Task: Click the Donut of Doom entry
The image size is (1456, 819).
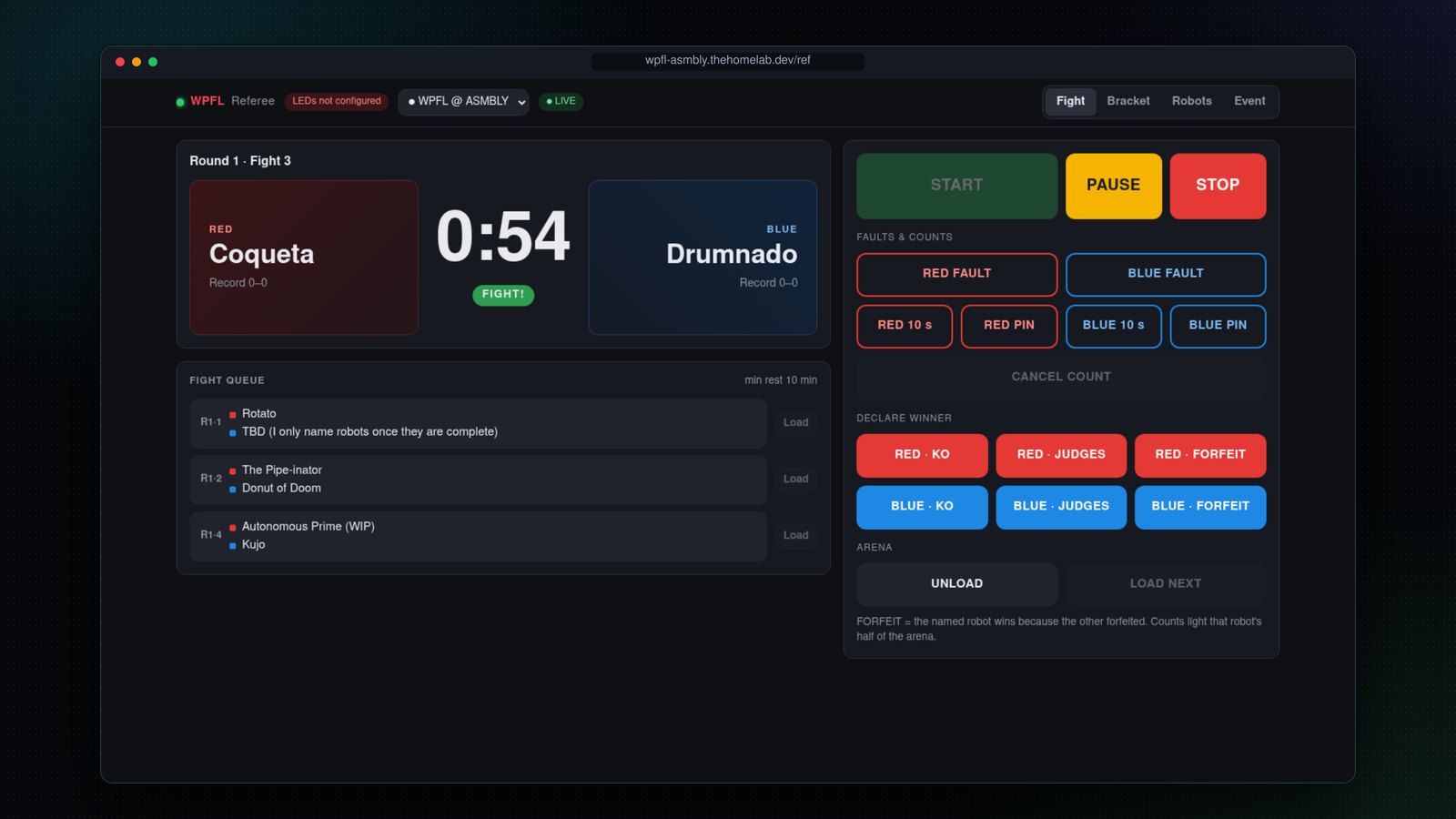Action: point(281,489)
